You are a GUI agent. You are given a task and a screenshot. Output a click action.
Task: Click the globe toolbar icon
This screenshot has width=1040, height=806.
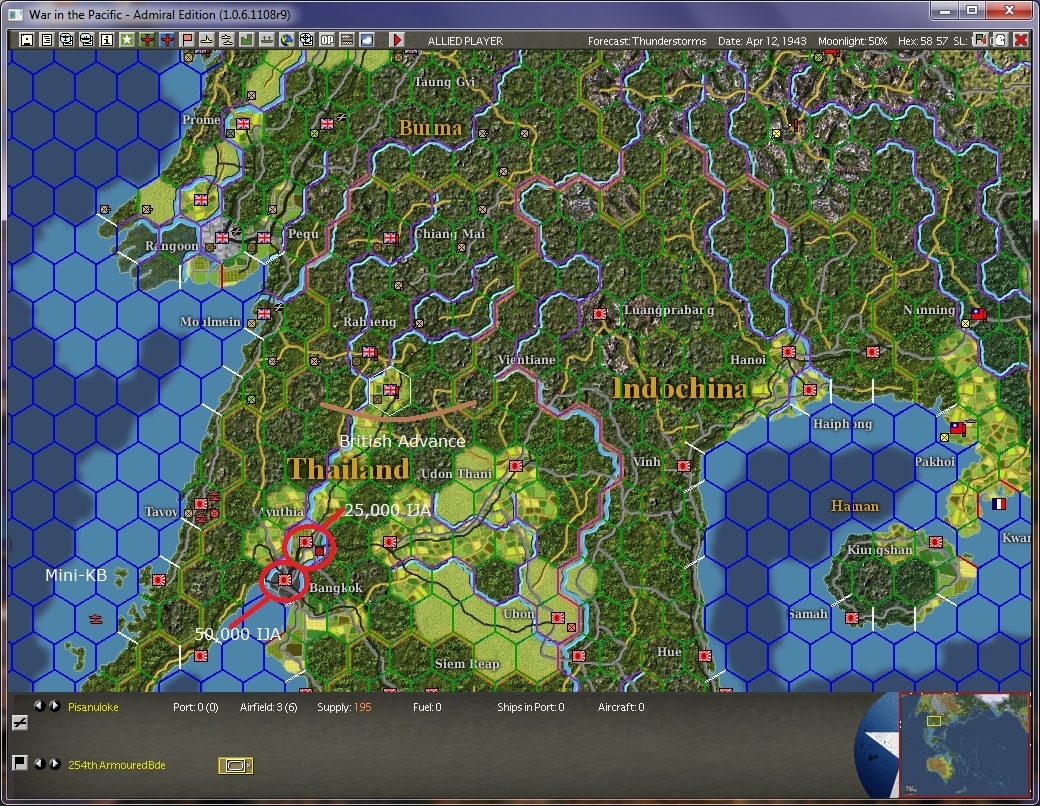pos(286,40)
